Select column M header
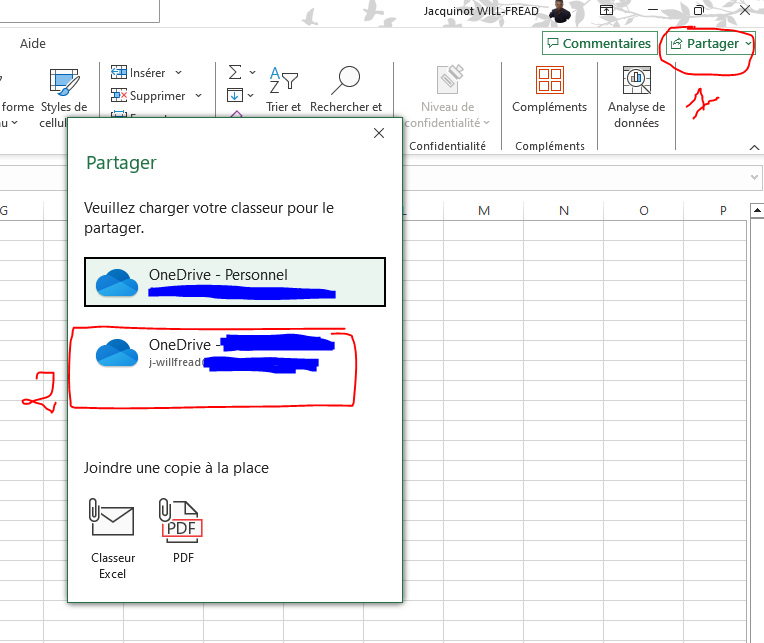 (483, 210)
